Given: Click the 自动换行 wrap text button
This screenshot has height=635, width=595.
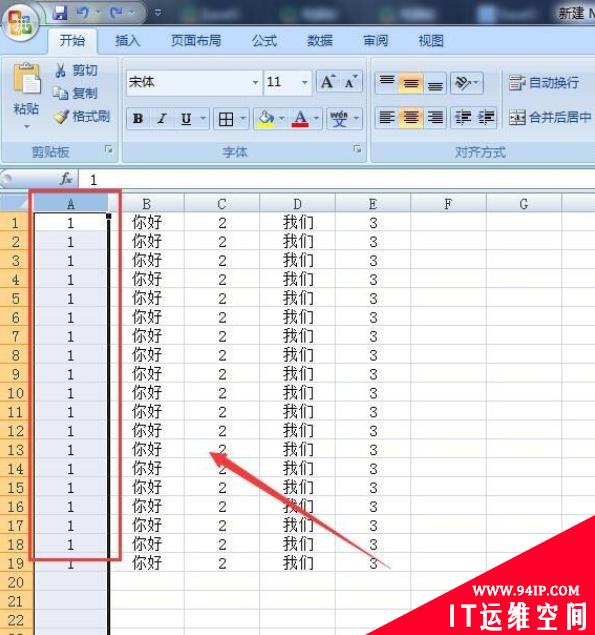Looking at the screenshot, I should tap(544, 83).
